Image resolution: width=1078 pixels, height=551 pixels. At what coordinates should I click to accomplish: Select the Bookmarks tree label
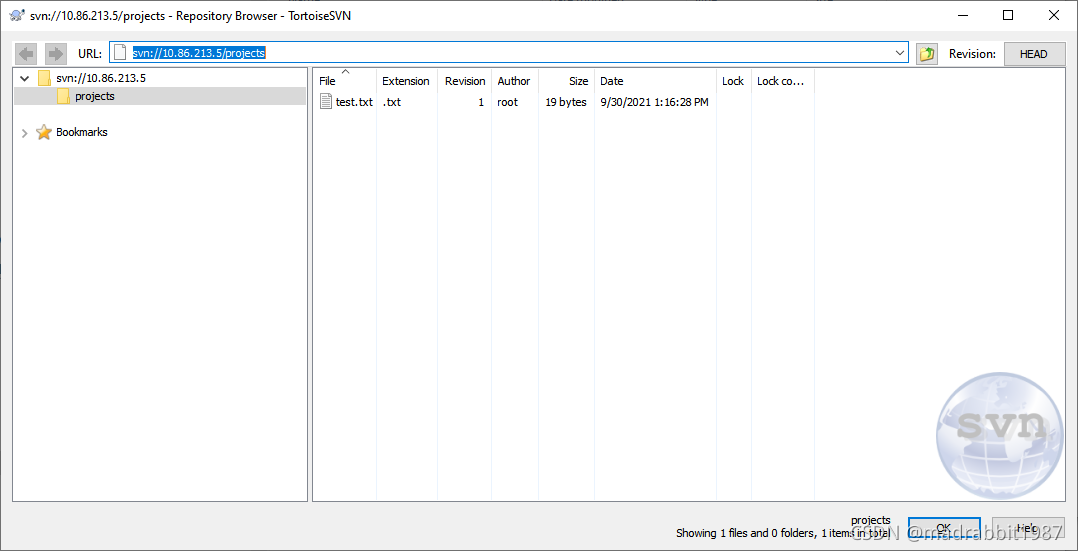[82, 132]
